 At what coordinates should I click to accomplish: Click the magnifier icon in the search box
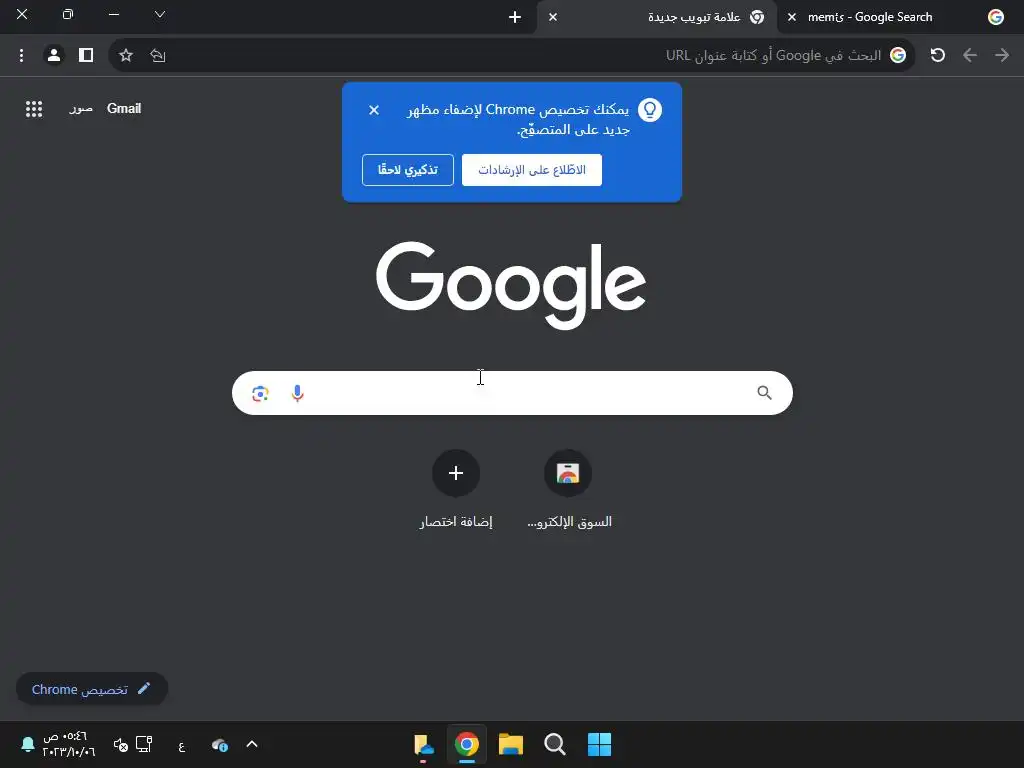[764, 392]
